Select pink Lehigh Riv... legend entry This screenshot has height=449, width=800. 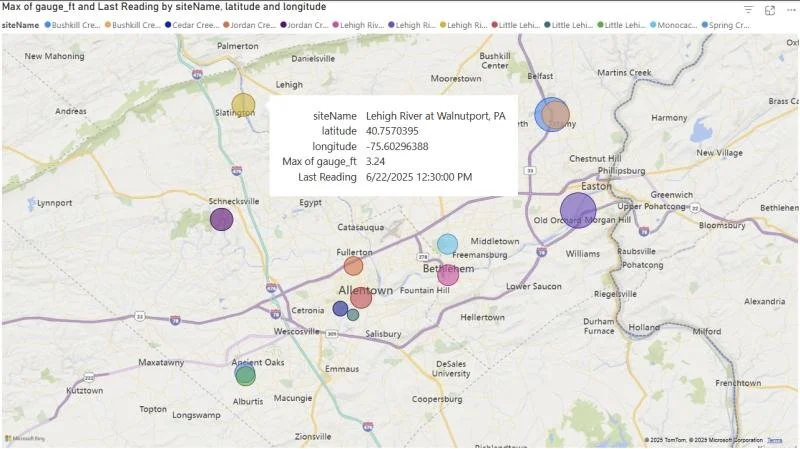[358, 24]
